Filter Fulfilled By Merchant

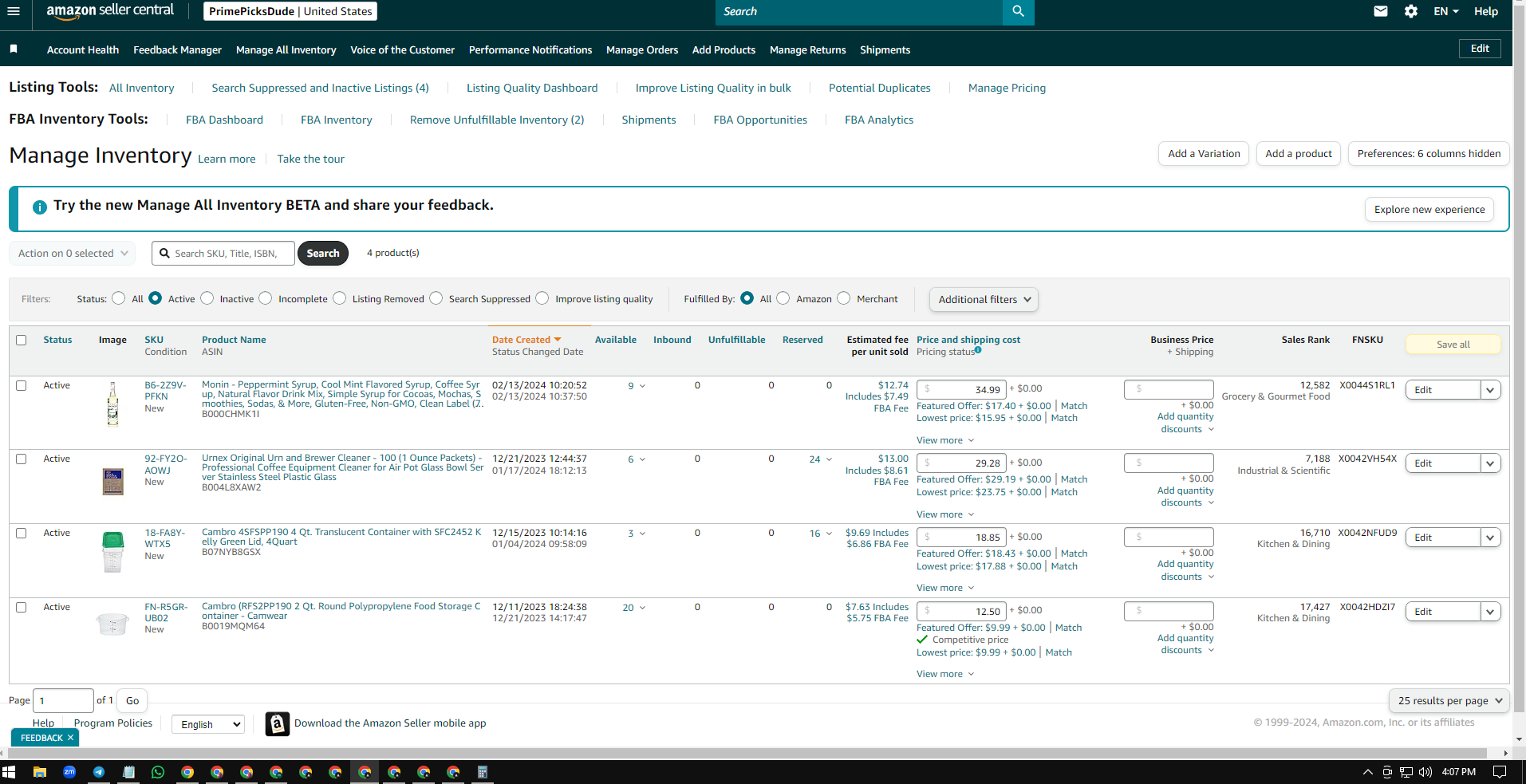(x=844, y=298)
